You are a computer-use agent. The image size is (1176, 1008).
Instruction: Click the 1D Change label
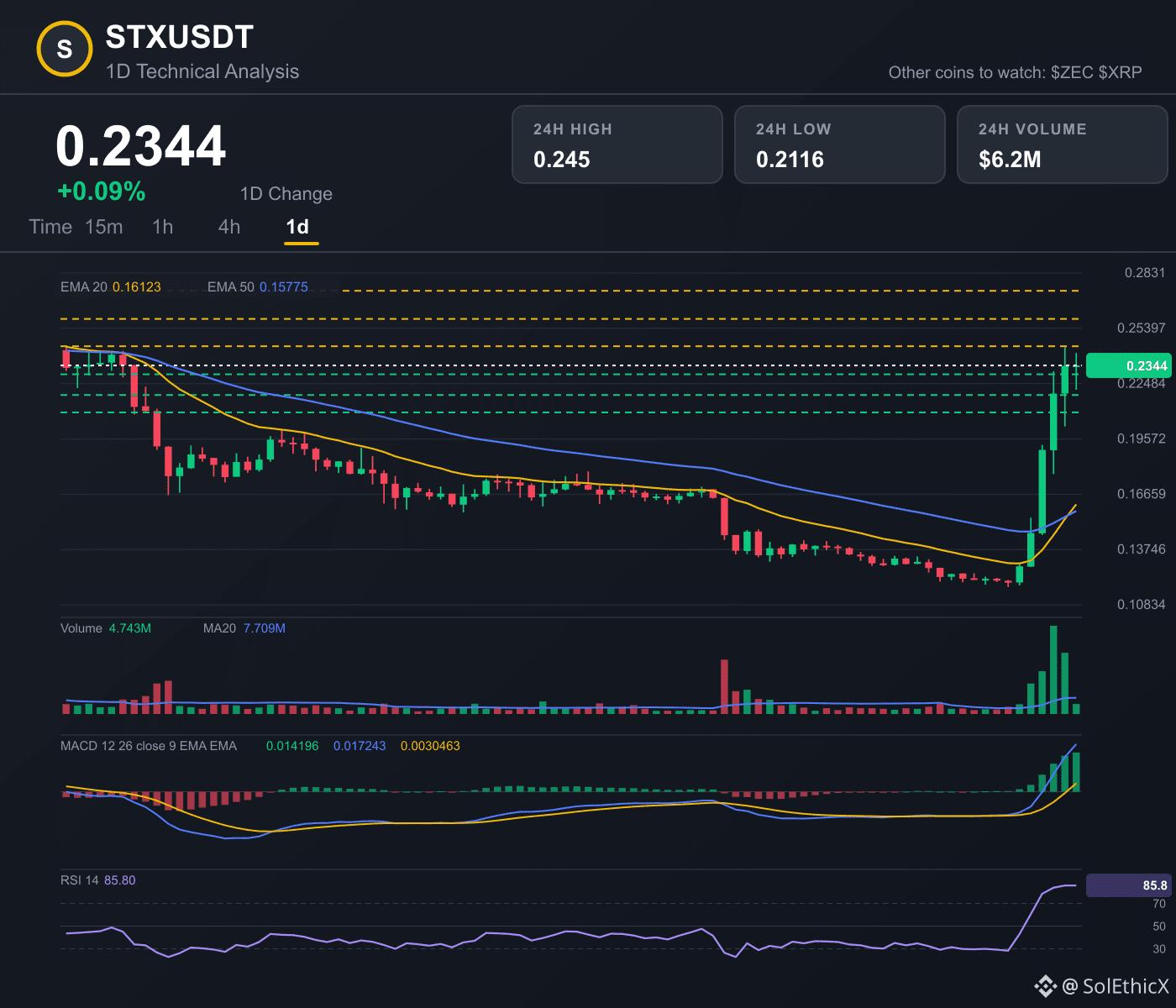pos(286,194)
